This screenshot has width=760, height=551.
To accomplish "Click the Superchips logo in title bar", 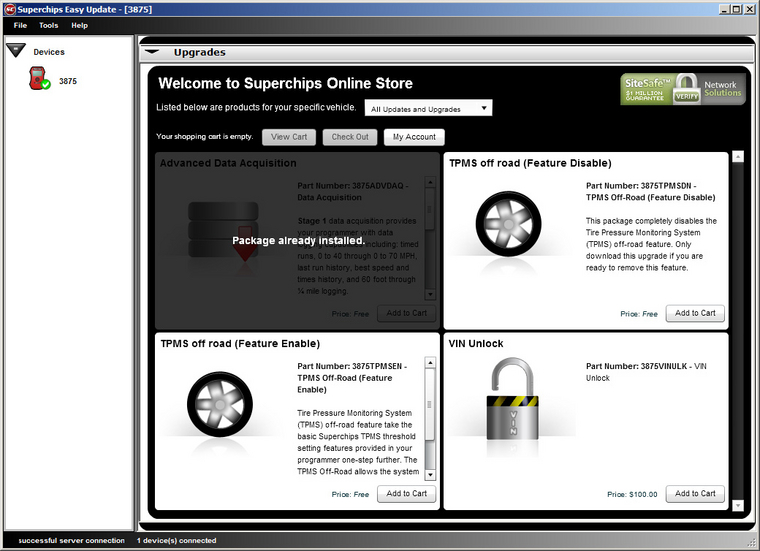I will [8, 8].
